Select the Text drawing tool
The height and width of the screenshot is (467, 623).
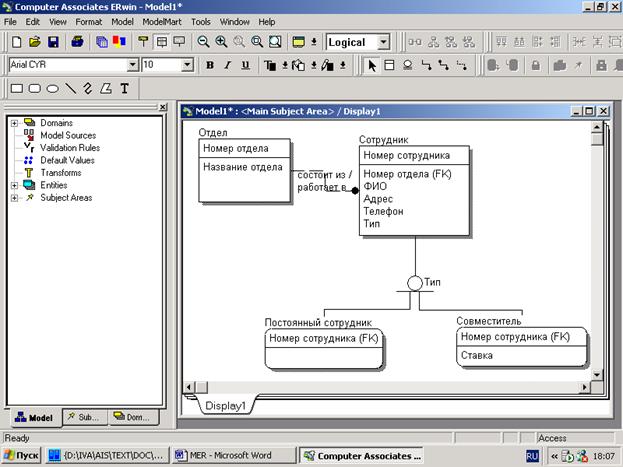coord(124,88)
